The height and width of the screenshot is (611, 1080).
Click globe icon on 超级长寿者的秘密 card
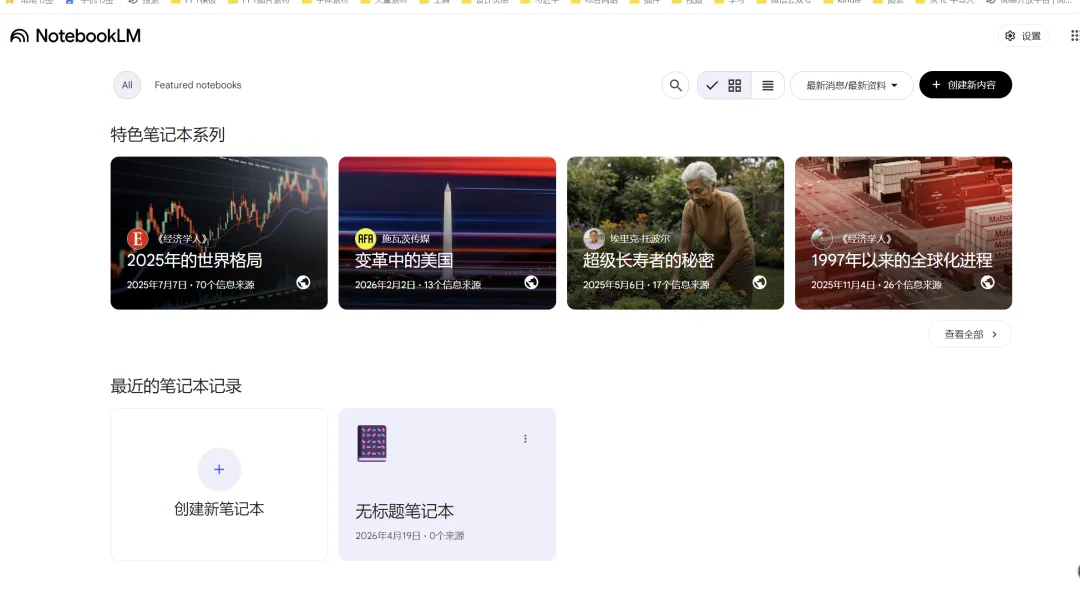(x=759, y=282)
